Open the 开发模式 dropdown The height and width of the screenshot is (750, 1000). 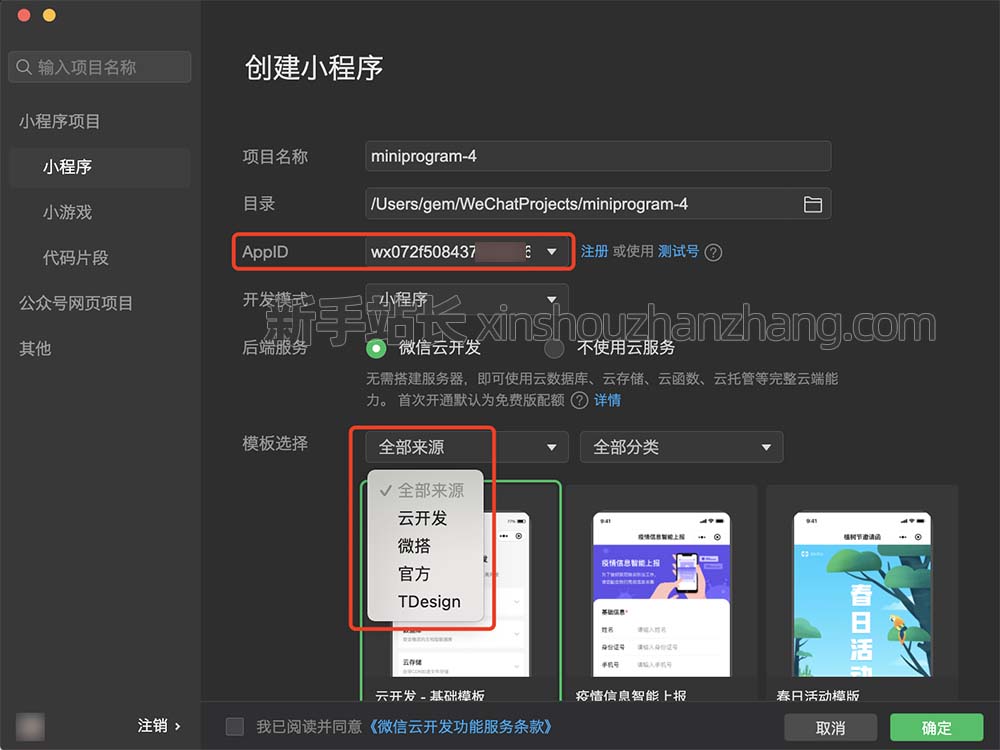[467, 299]
